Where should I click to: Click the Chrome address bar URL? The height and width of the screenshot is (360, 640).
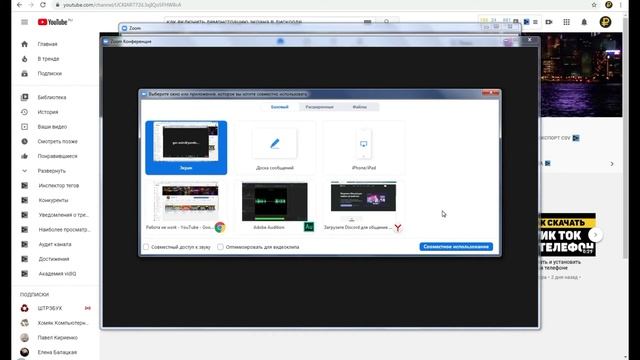122,5
